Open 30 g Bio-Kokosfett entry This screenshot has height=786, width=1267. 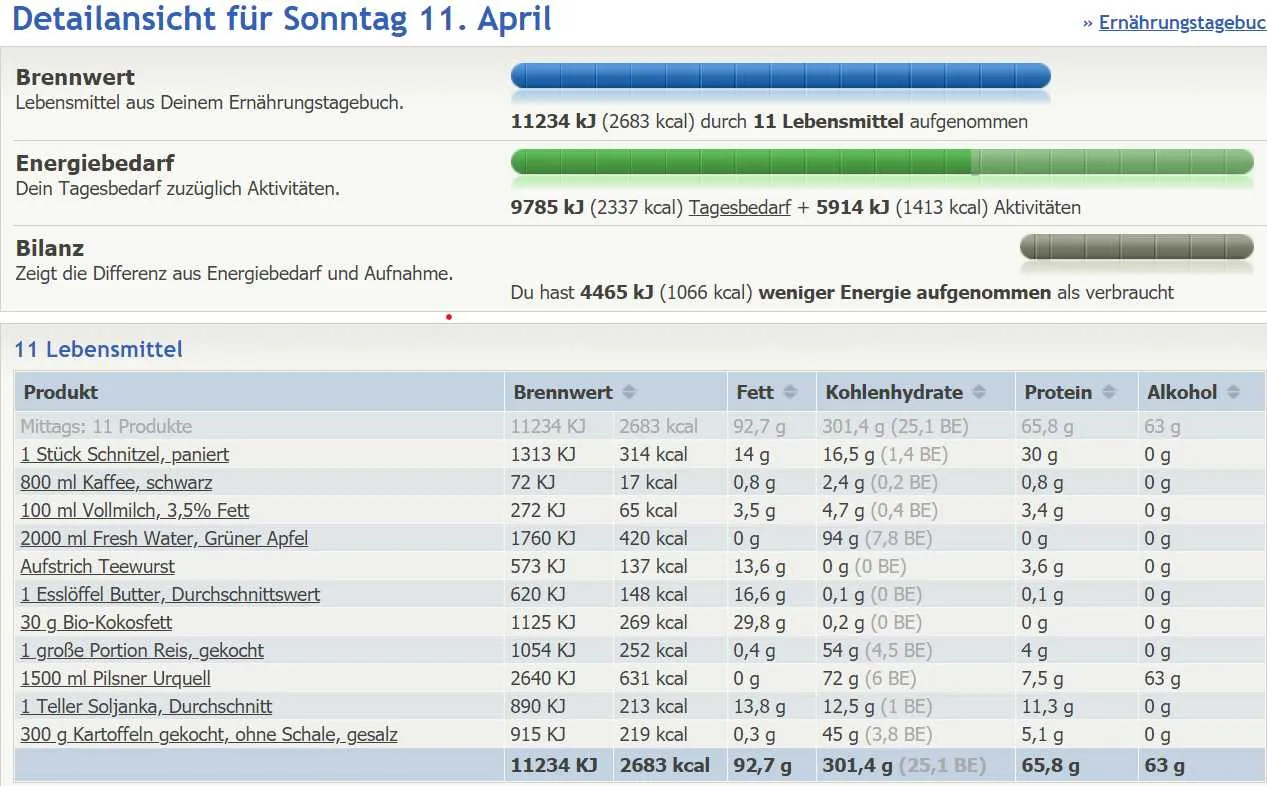(x=96, y=622)
